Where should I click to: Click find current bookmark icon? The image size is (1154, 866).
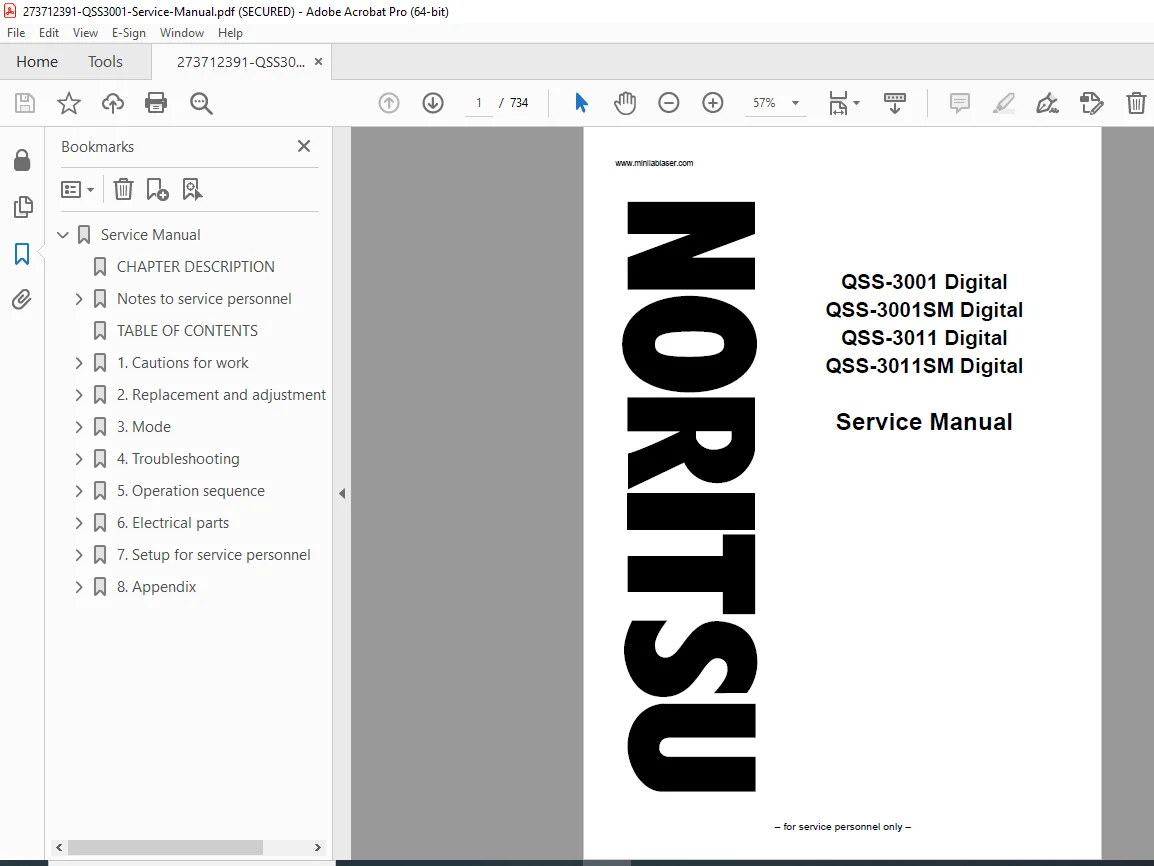point(192,190)
